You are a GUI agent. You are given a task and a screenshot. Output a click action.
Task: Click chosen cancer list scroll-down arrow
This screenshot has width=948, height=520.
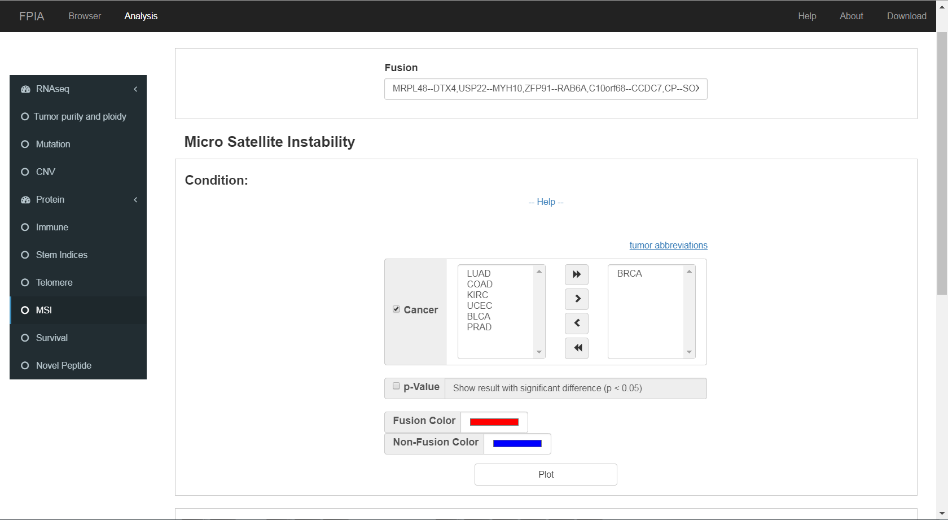689,352
